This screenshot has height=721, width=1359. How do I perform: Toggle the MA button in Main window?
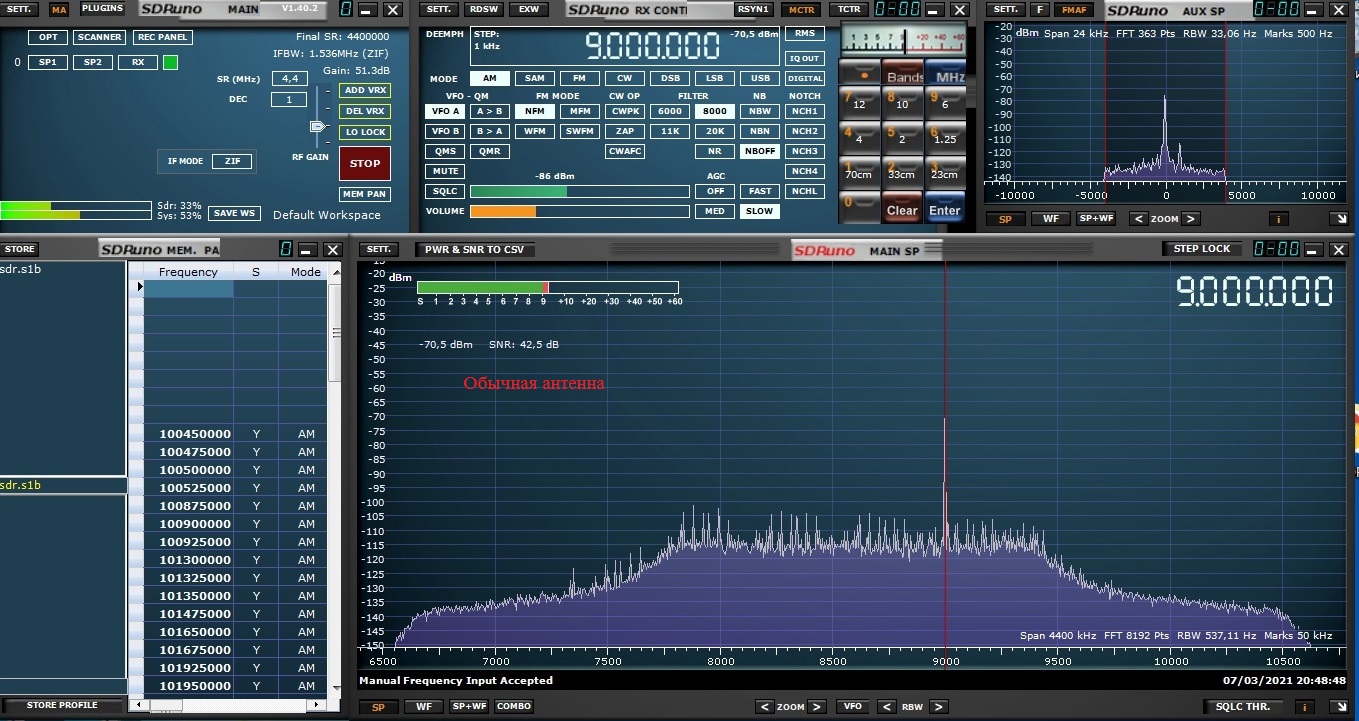click(x=59, y=9)
